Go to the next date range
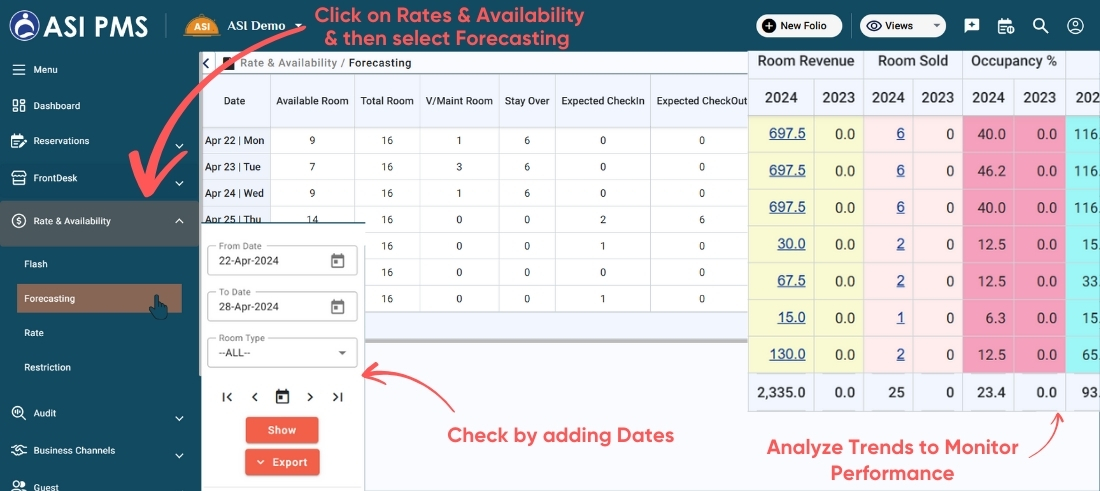Screen dimensions: 1100x491 coord(310,397)
